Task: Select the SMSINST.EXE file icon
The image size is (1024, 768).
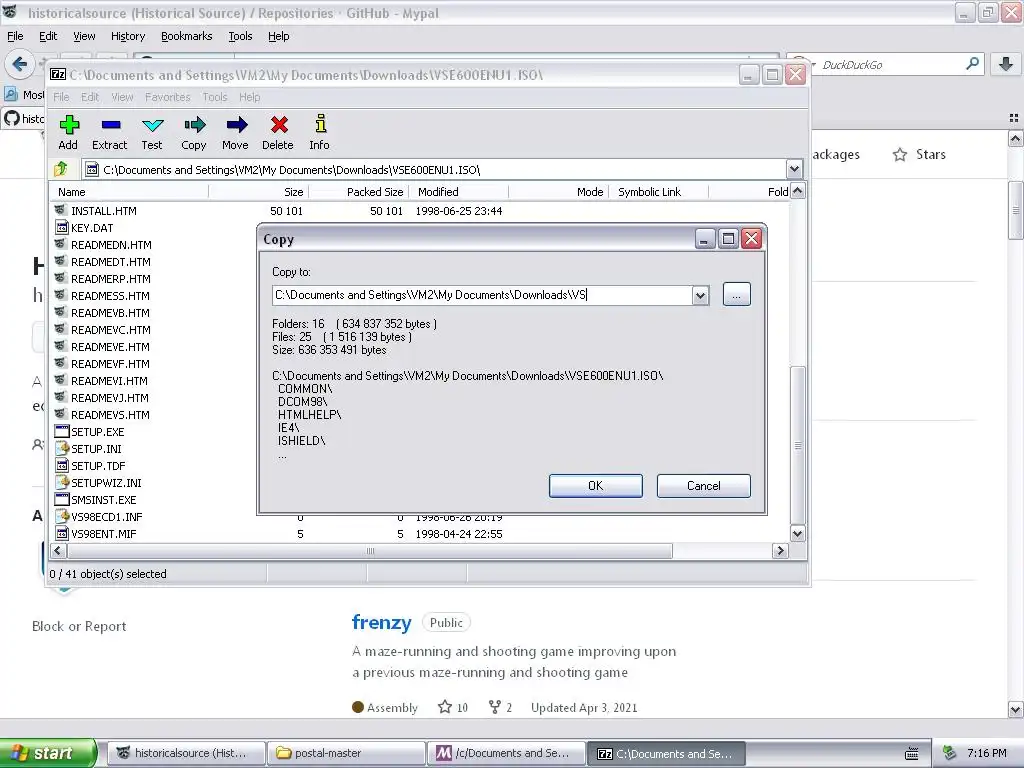Action: [x=61, y=499]
